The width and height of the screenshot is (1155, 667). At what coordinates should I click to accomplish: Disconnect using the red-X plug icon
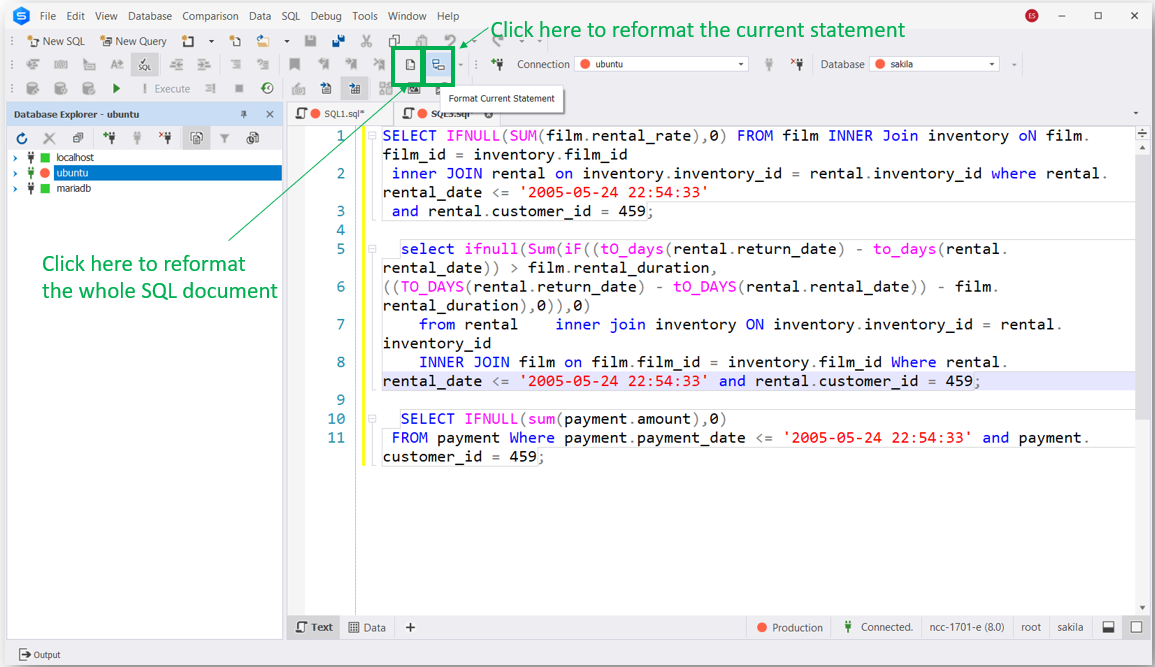(x=165, y=138)
